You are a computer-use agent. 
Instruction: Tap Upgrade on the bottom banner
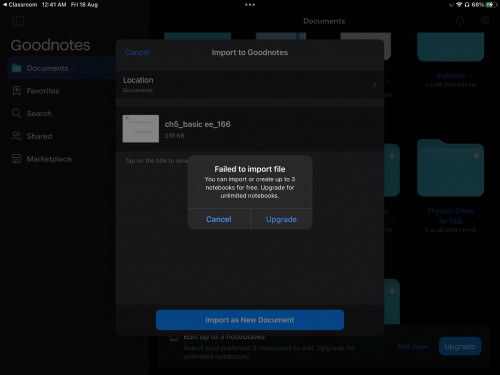point(460,346)
